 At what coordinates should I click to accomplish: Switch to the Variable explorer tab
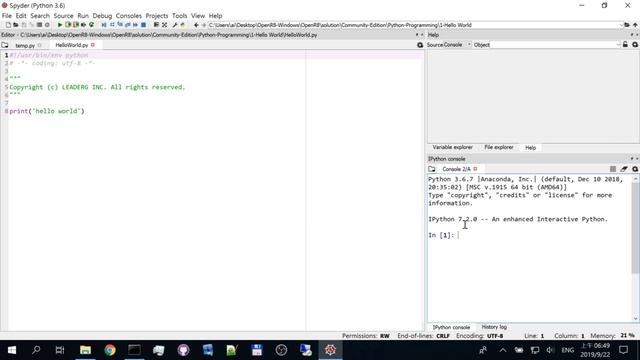tap(453, 147)
